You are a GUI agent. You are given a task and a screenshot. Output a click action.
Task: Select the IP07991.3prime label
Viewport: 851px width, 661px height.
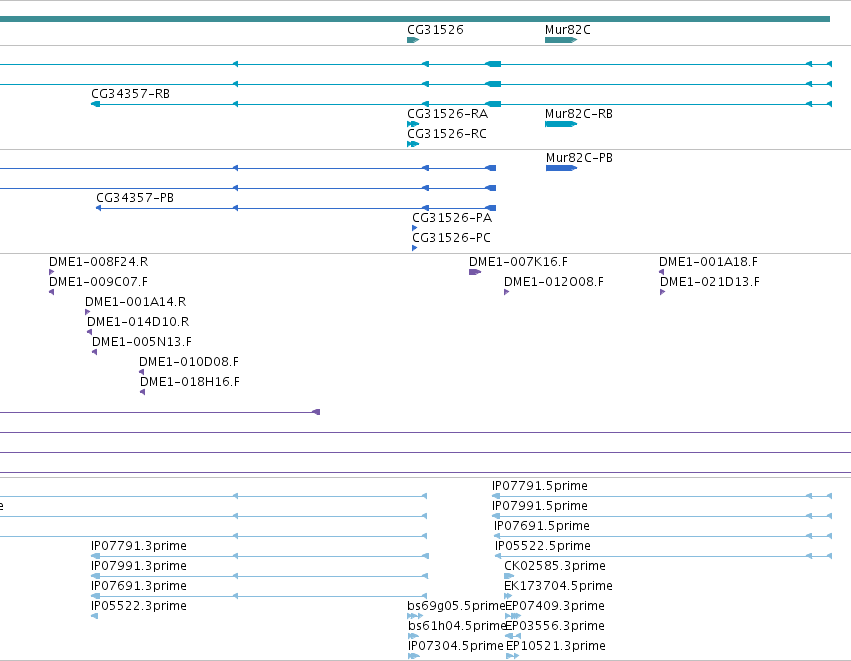coord(139,567)
